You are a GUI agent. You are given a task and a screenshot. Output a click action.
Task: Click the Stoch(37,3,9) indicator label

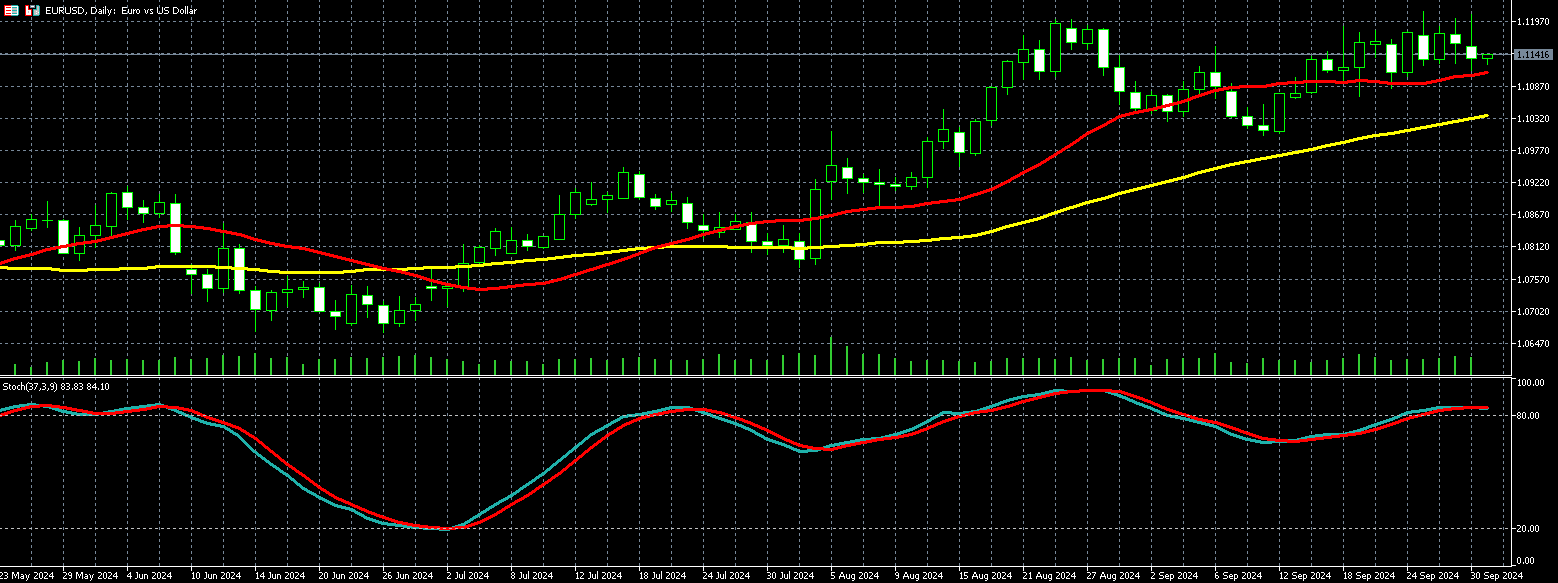pos(55,386)
